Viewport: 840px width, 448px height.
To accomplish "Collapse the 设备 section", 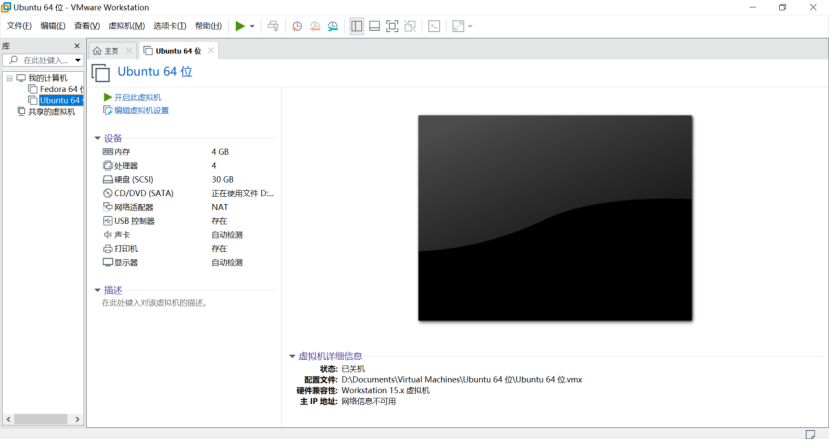I will coord(98,138).
